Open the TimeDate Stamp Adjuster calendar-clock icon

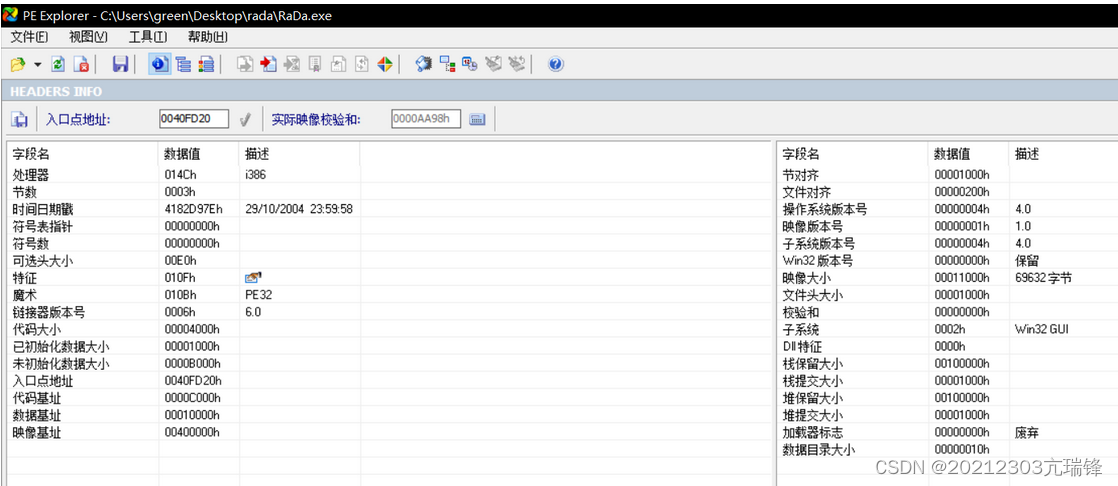click(470, 65)
